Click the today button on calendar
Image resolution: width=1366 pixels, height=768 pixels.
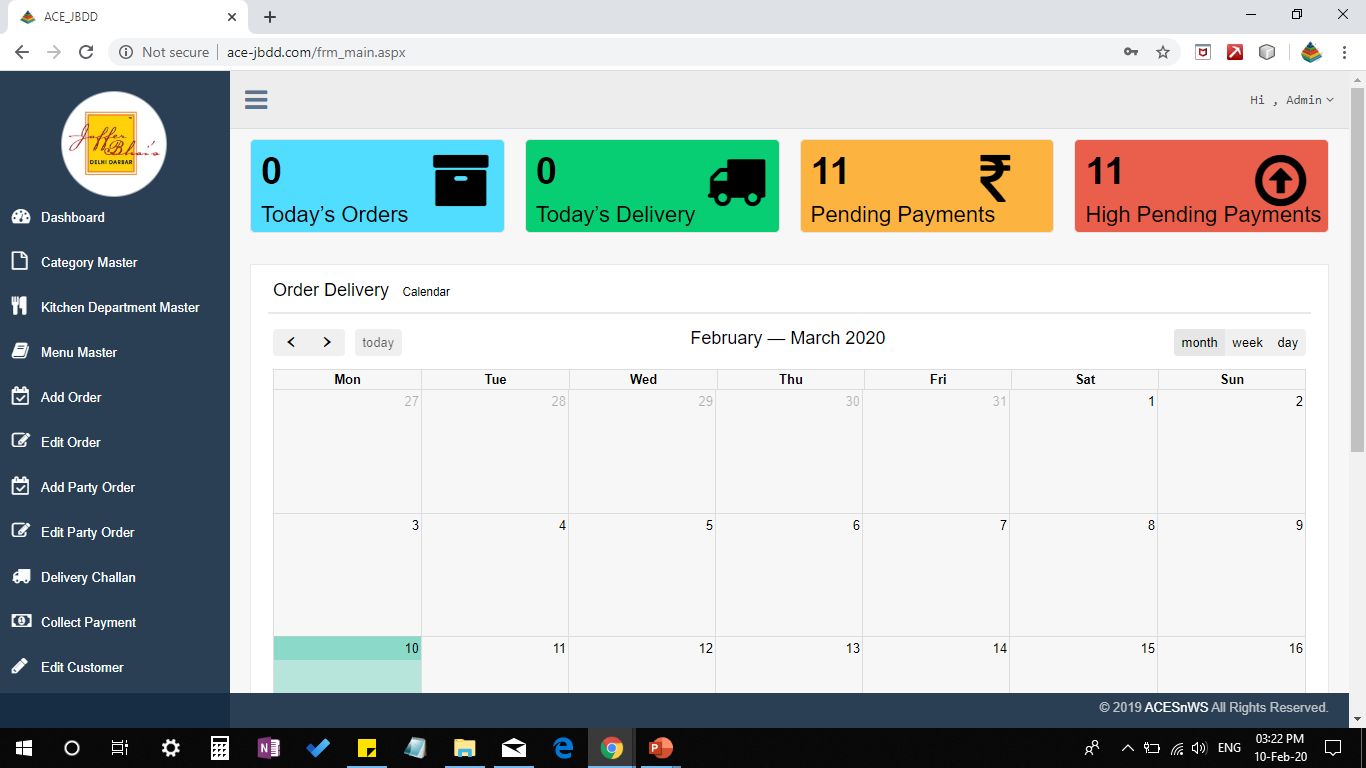pyautogui.click(x=378, y=343)
